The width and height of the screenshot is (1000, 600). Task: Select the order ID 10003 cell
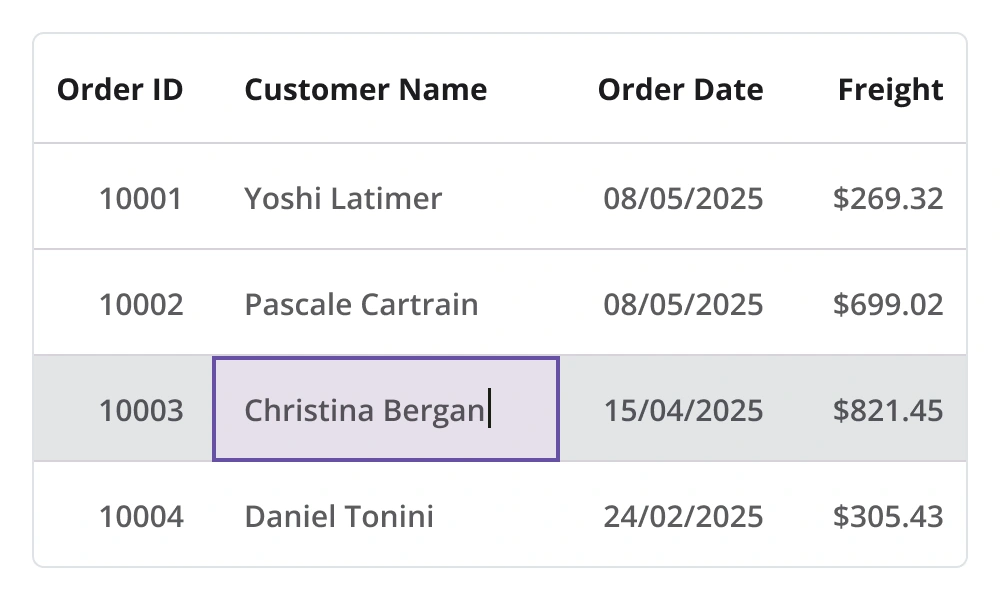click(x=141, y=410)
